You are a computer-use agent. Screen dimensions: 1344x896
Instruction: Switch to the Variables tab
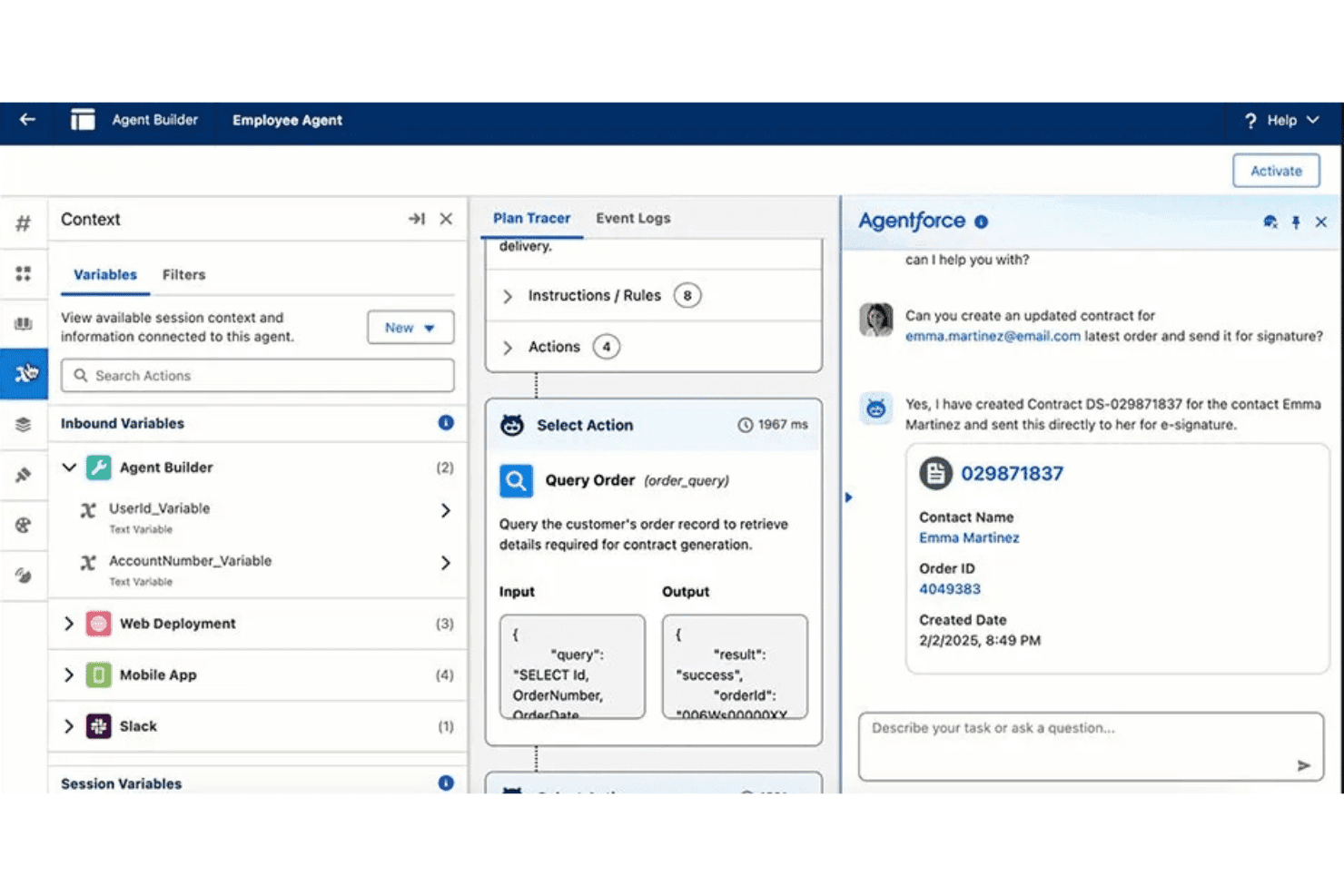pyautogui.click(x=105, y=274)
